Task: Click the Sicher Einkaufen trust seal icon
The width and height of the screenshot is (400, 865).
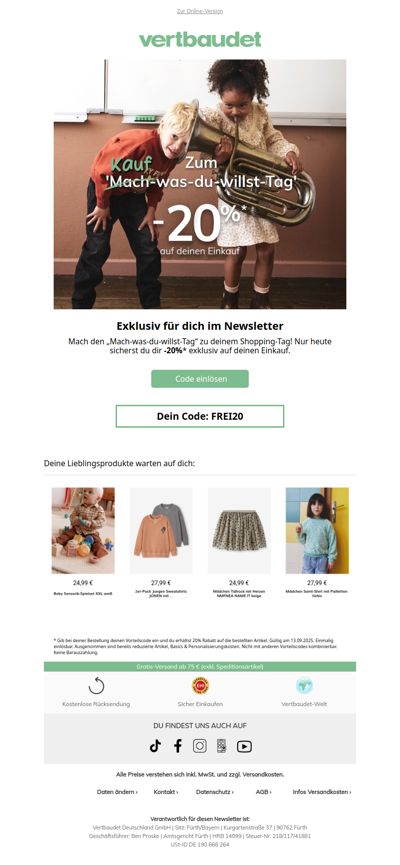Action: 200,686
